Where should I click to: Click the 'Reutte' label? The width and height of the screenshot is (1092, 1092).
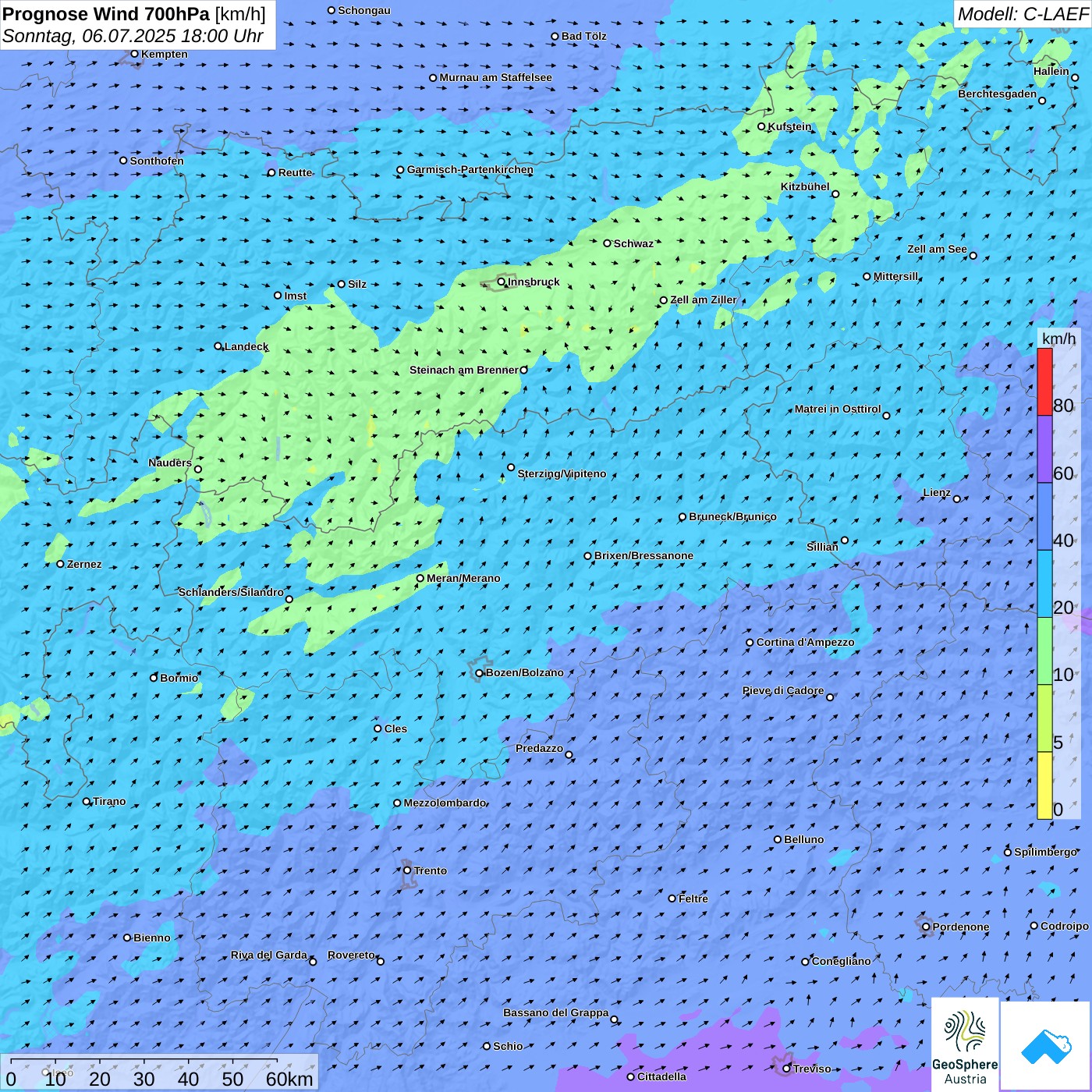tap(295, 172)
